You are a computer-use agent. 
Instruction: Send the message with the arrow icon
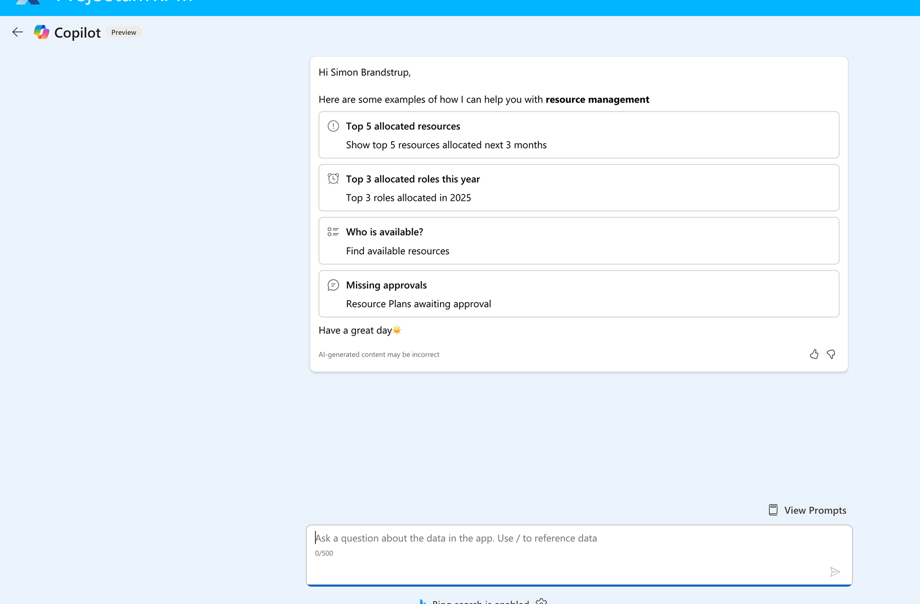835,572
